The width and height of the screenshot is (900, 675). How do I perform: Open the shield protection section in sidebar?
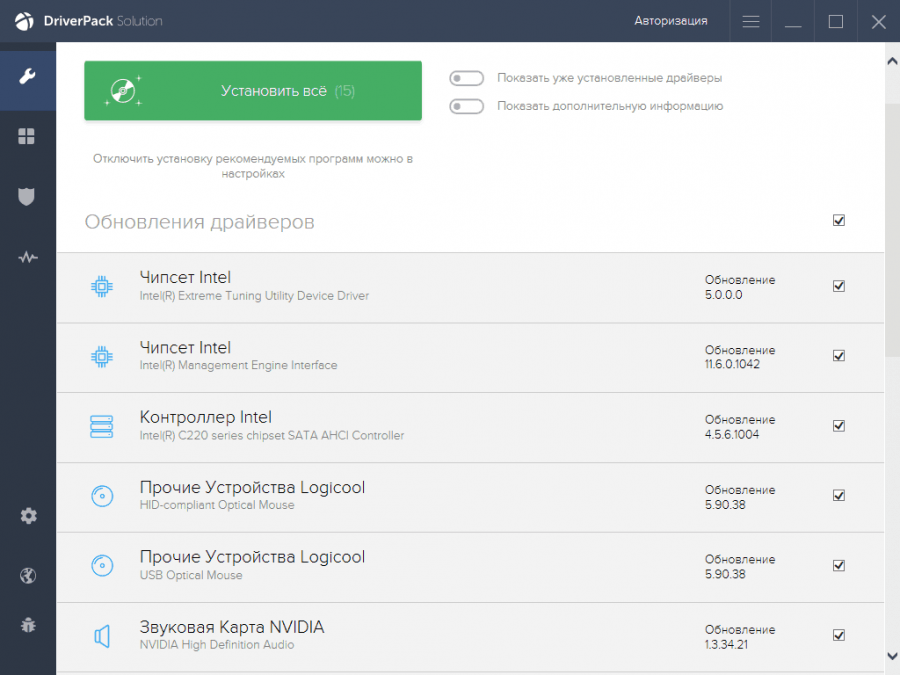tap(28, 196)
